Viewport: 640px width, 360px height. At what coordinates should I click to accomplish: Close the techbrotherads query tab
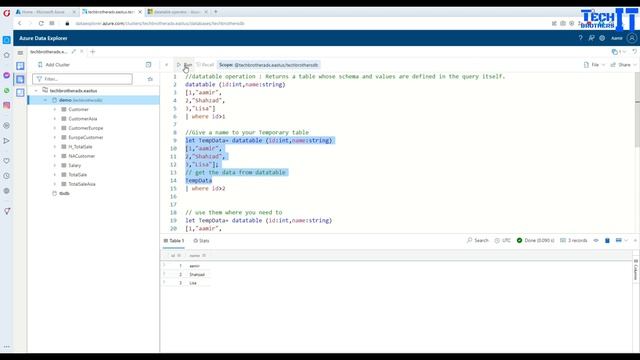pyautogui.click(x=82, y=52)
